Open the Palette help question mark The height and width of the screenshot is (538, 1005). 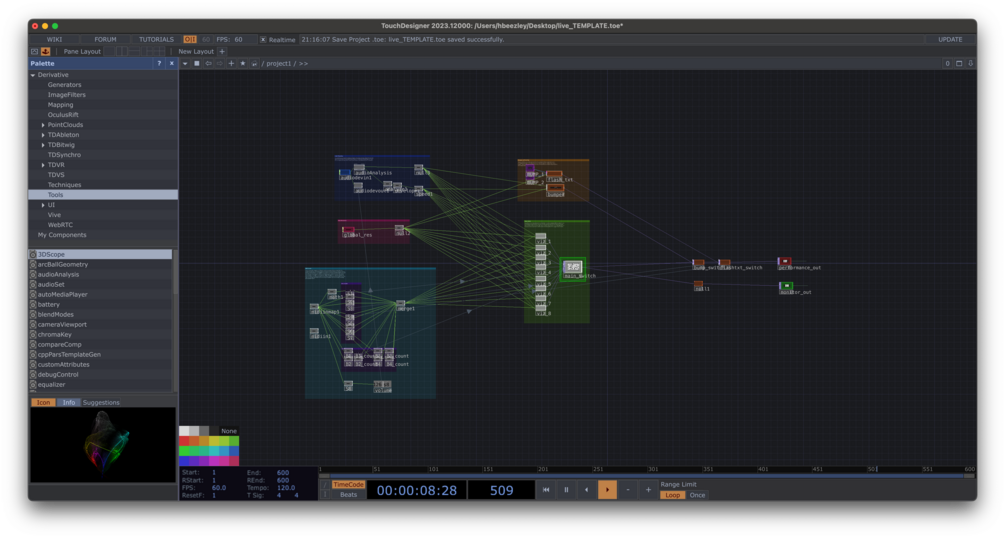point(159,63)
